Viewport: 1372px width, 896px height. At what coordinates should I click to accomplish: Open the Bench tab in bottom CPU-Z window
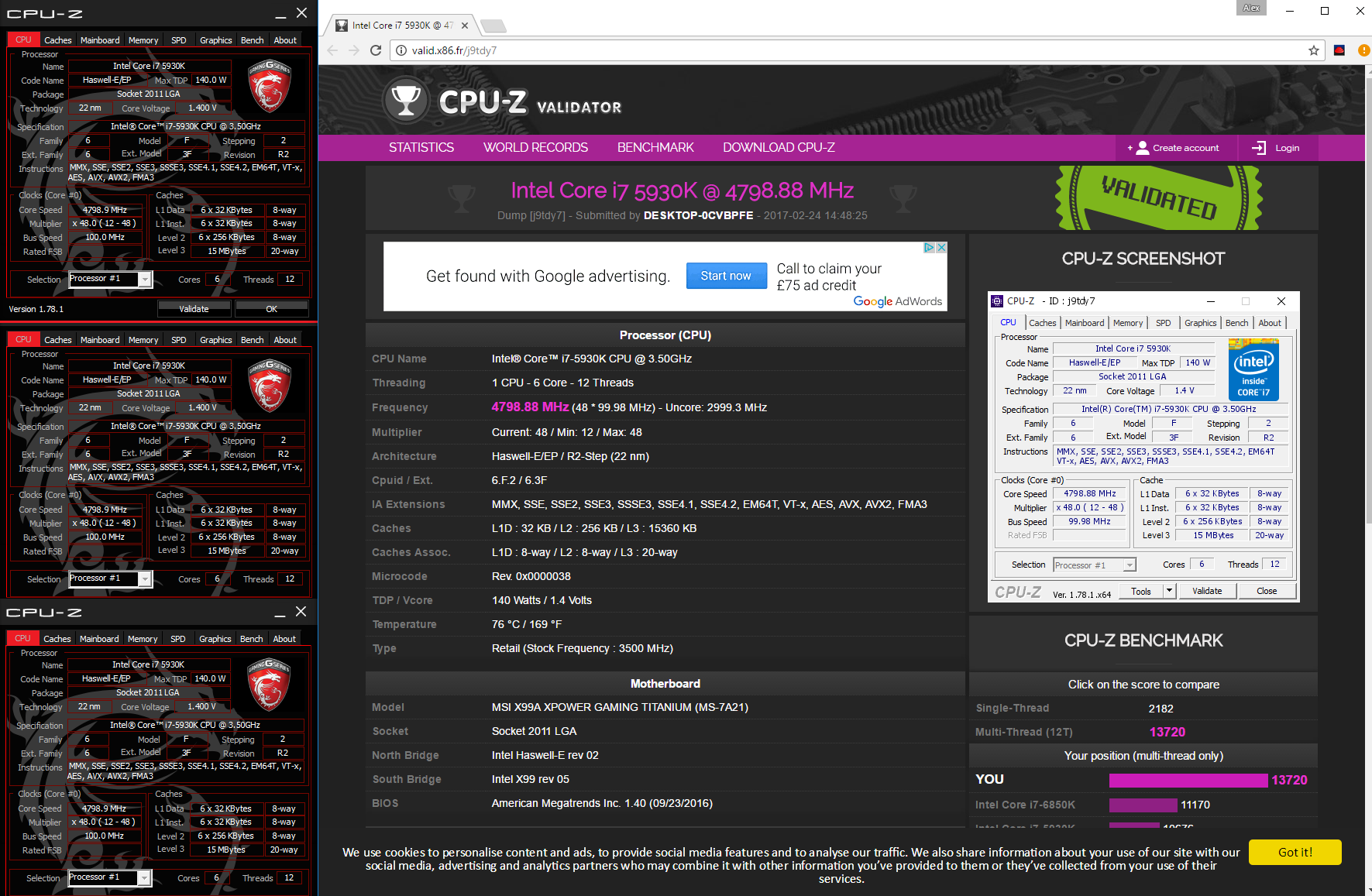(252, 639)
